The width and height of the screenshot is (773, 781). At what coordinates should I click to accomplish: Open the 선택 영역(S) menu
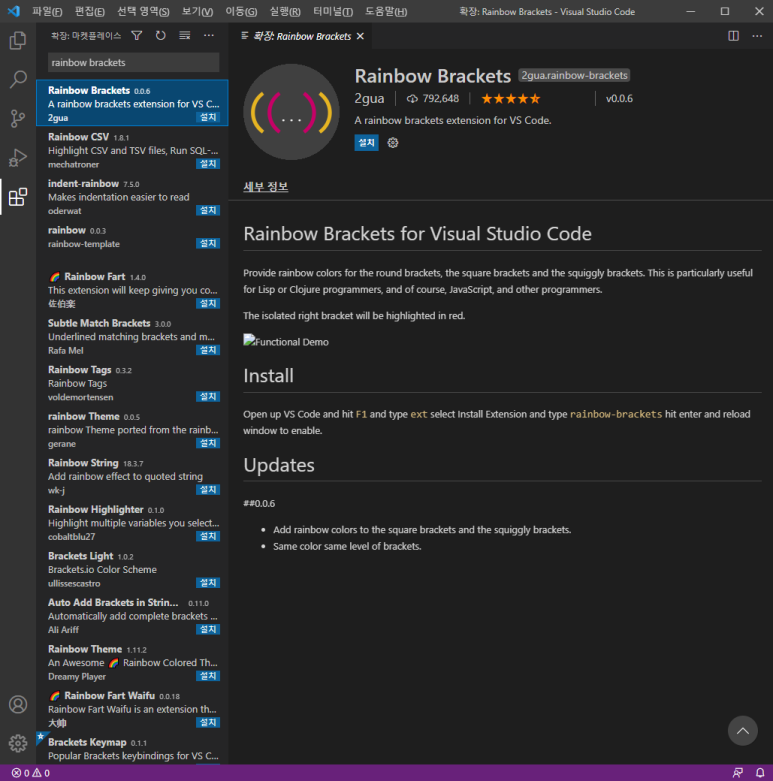tap(143, 11)
